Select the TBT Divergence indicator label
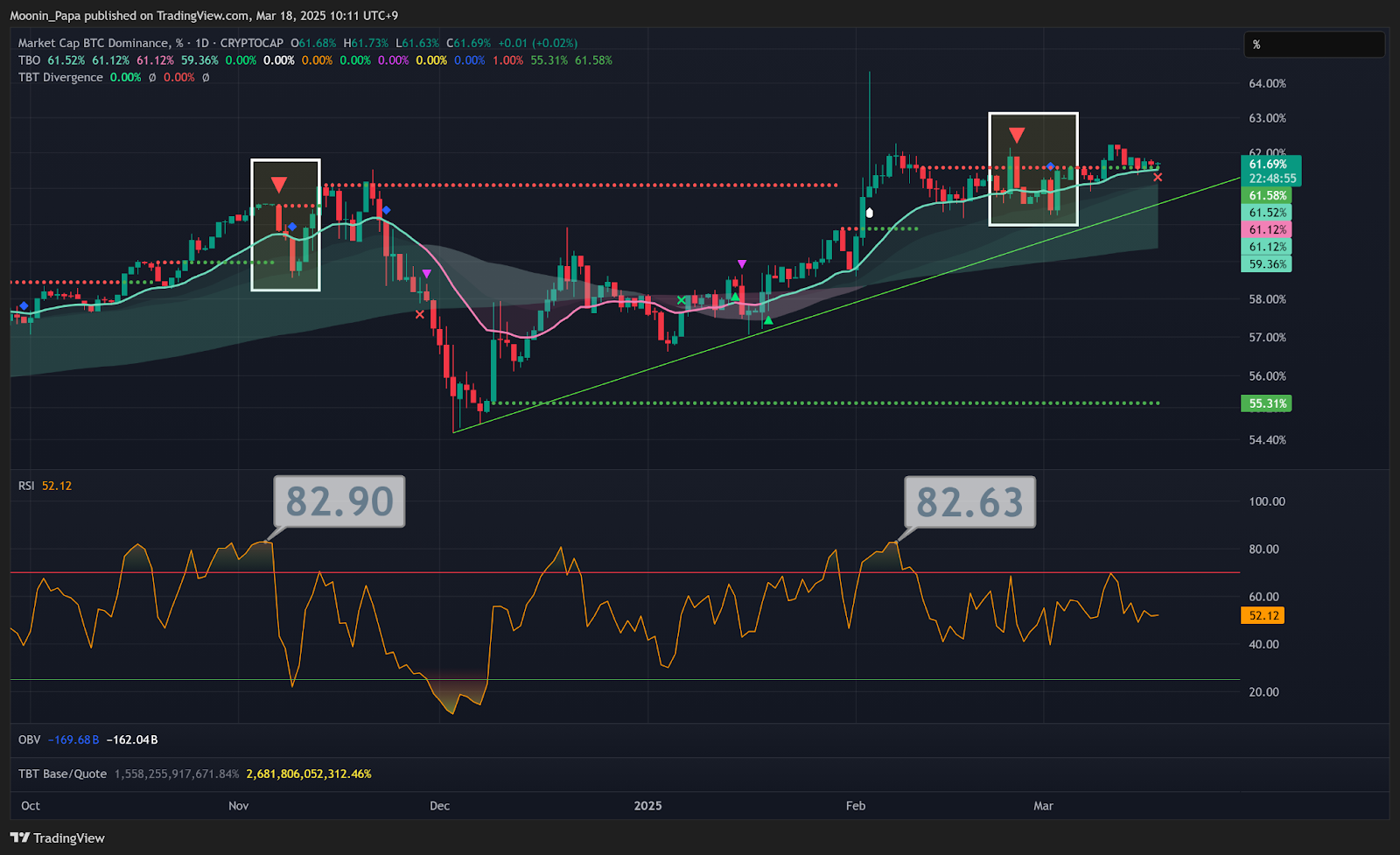Viewport: 1400px width, 855px height. (60, 77)
